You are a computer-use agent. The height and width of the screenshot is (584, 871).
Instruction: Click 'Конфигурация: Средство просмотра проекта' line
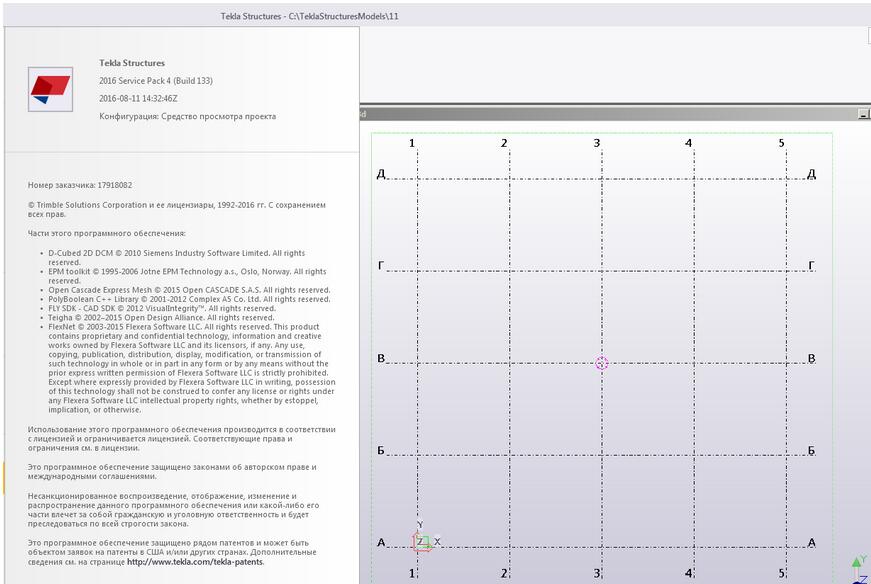tap(188, 116)
